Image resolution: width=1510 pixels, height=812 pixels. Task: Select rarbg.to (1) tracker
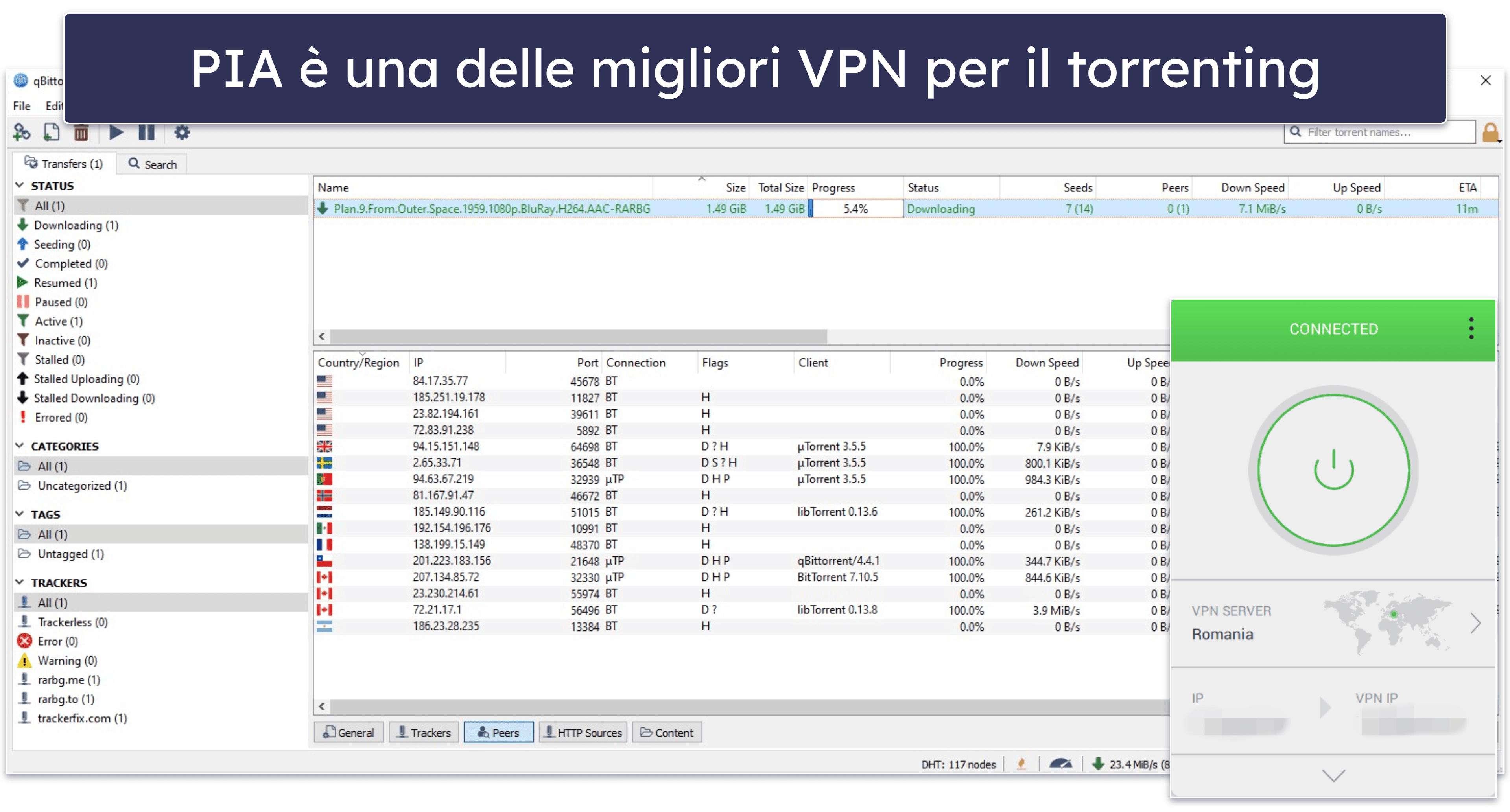pos(56,699)
